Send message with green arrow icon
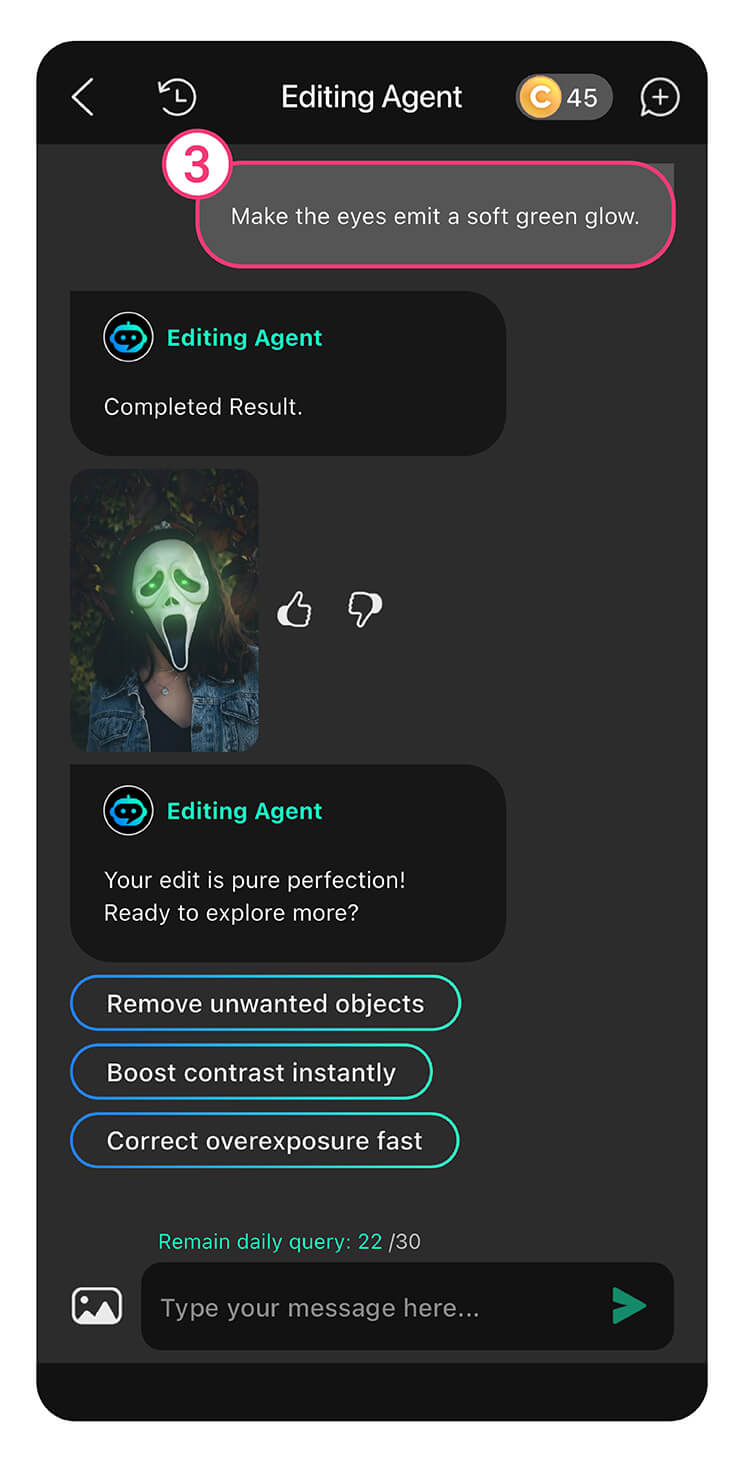 coord(629,1306)
